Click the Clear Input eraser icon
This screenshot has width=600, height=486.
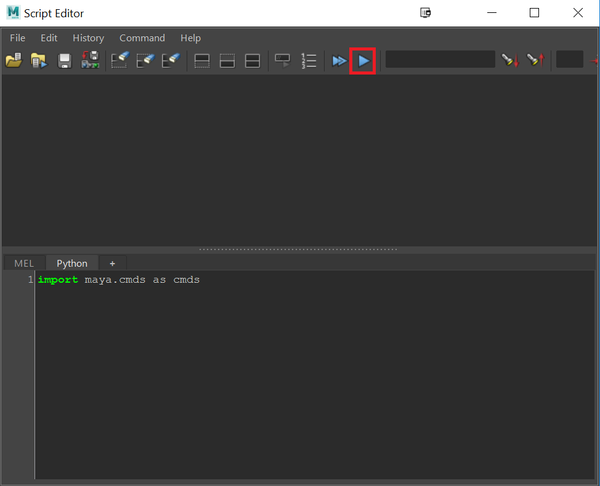[x=145, y=60]
